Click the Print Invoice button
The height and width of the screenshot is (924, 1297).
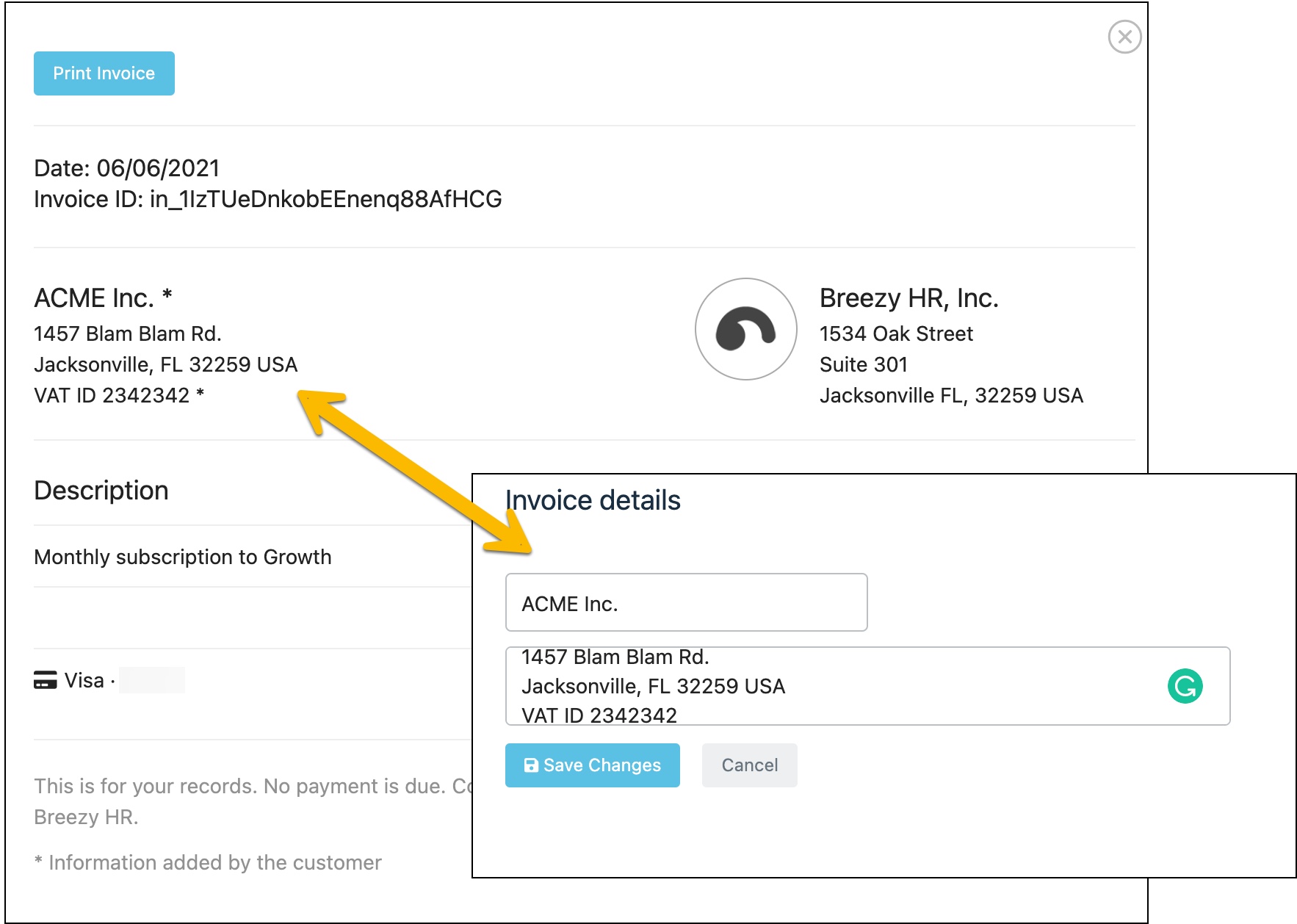click(104, 73)
